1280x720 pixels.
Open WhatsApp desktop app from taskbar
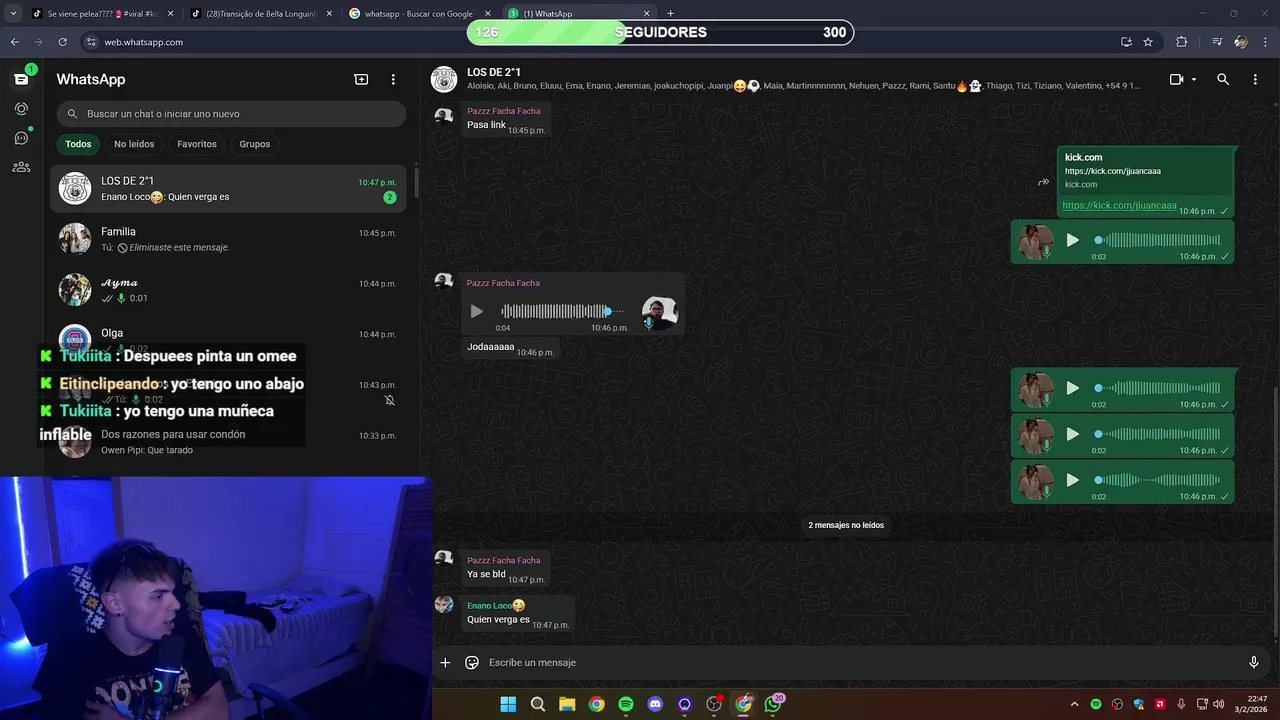773,704
